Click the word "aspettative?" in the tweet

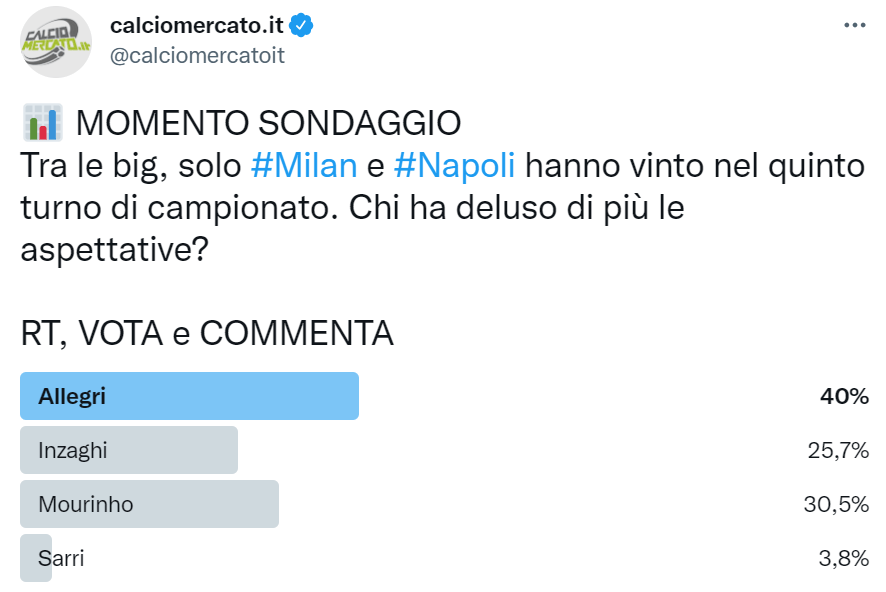pos(114,249)
